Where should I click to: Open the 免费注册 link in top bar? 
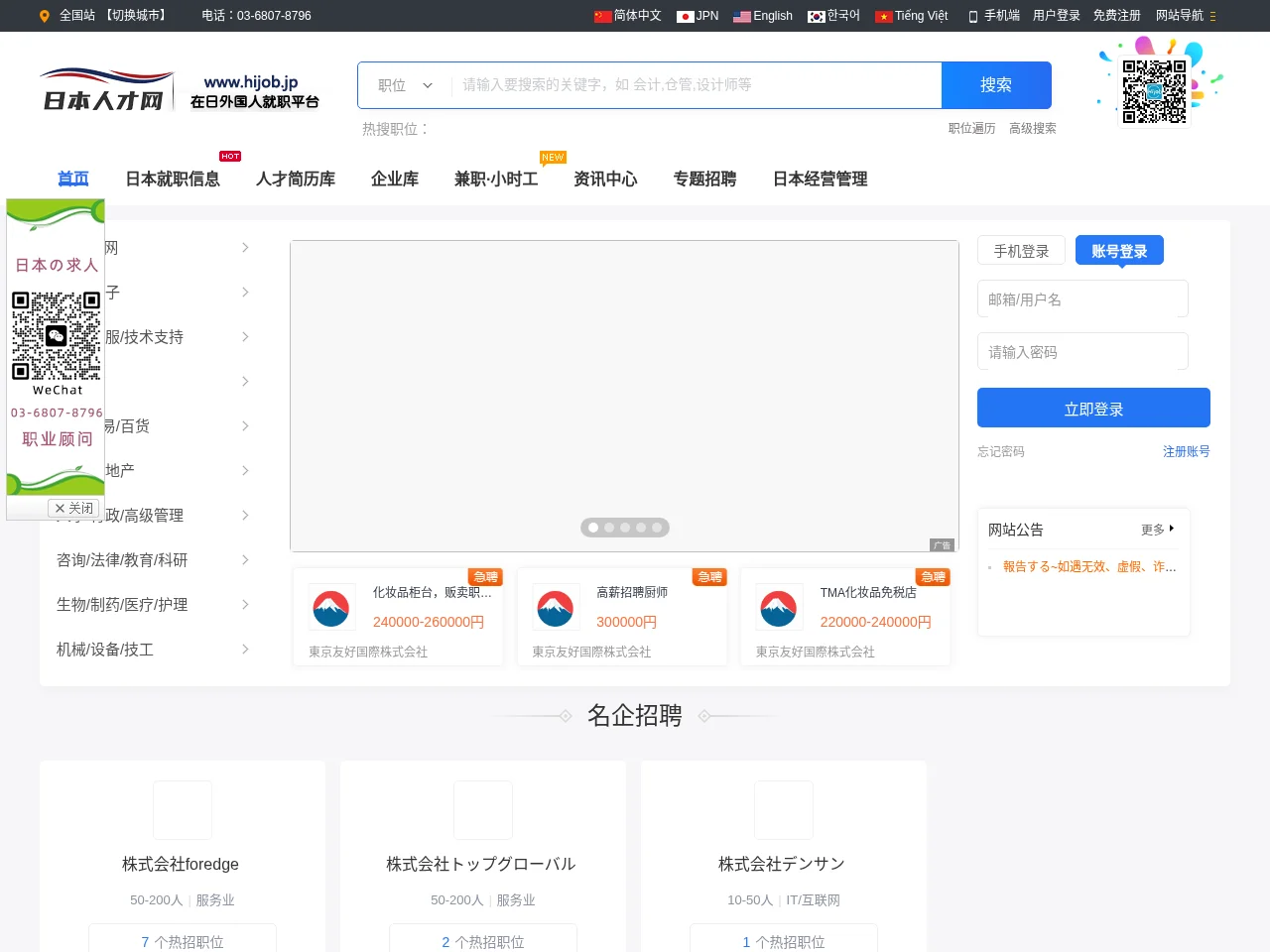point(1117,16)
